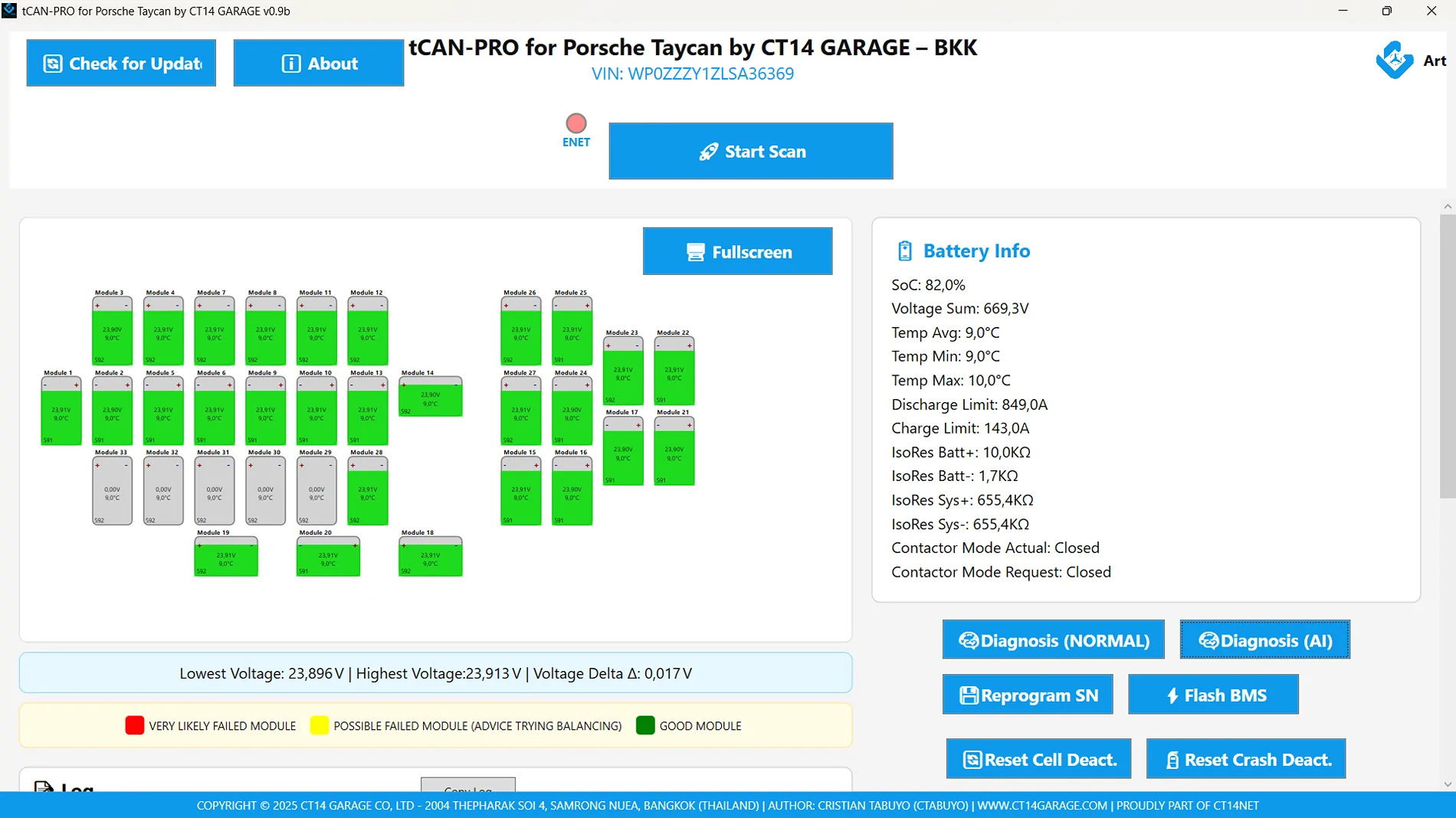Image resolution: width=1456 pixels, height=818 pixels.
Task: Select the Module 23 battery cell
Action: 623,371
